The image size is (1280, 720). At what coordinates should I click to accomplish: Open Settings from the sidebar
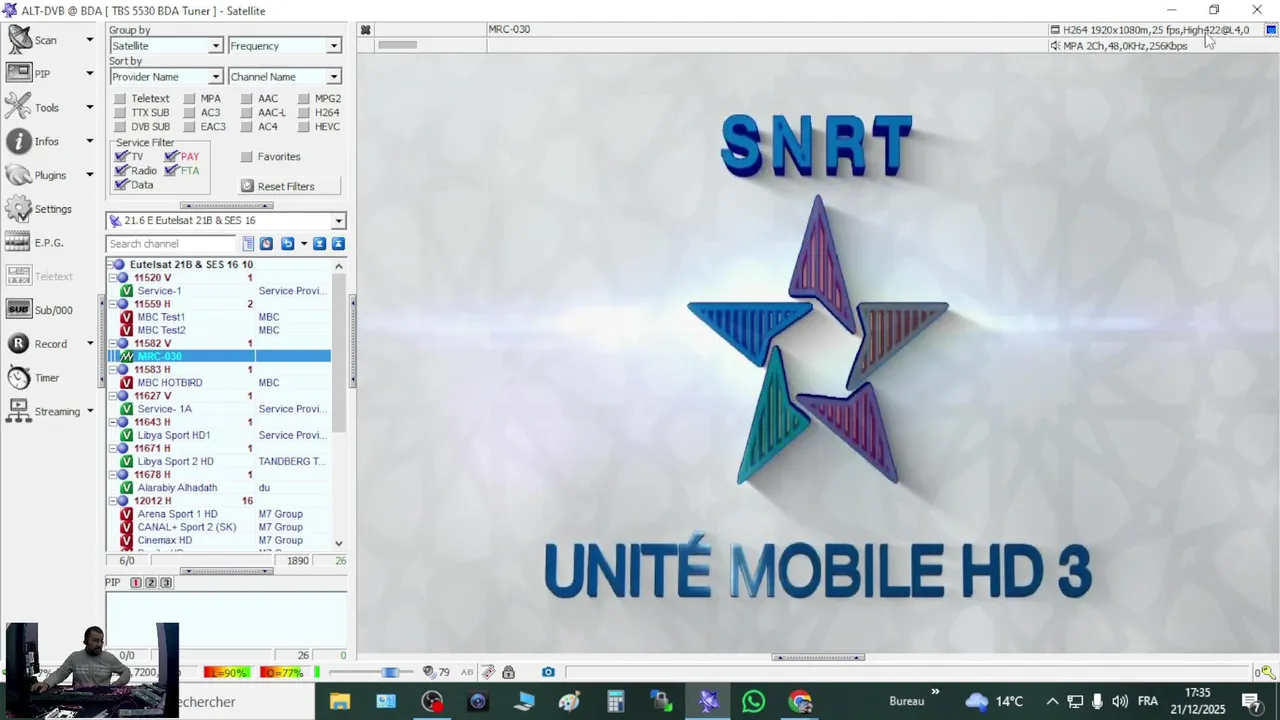point(39,209)
